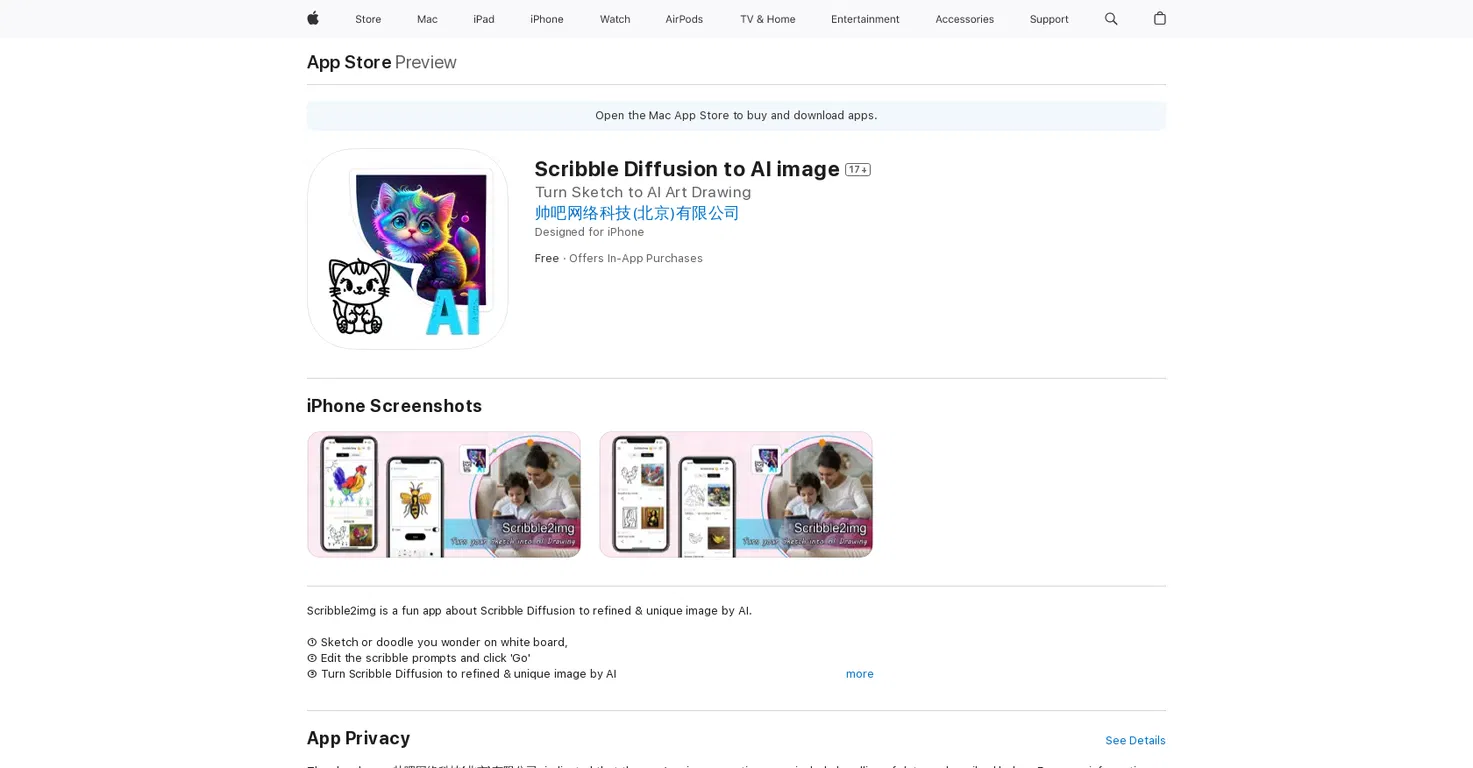The width and height of the screenshot is (1473, 768).
Task: Click the iPhone Screenshots heading
Action: [x=394, y=406]
